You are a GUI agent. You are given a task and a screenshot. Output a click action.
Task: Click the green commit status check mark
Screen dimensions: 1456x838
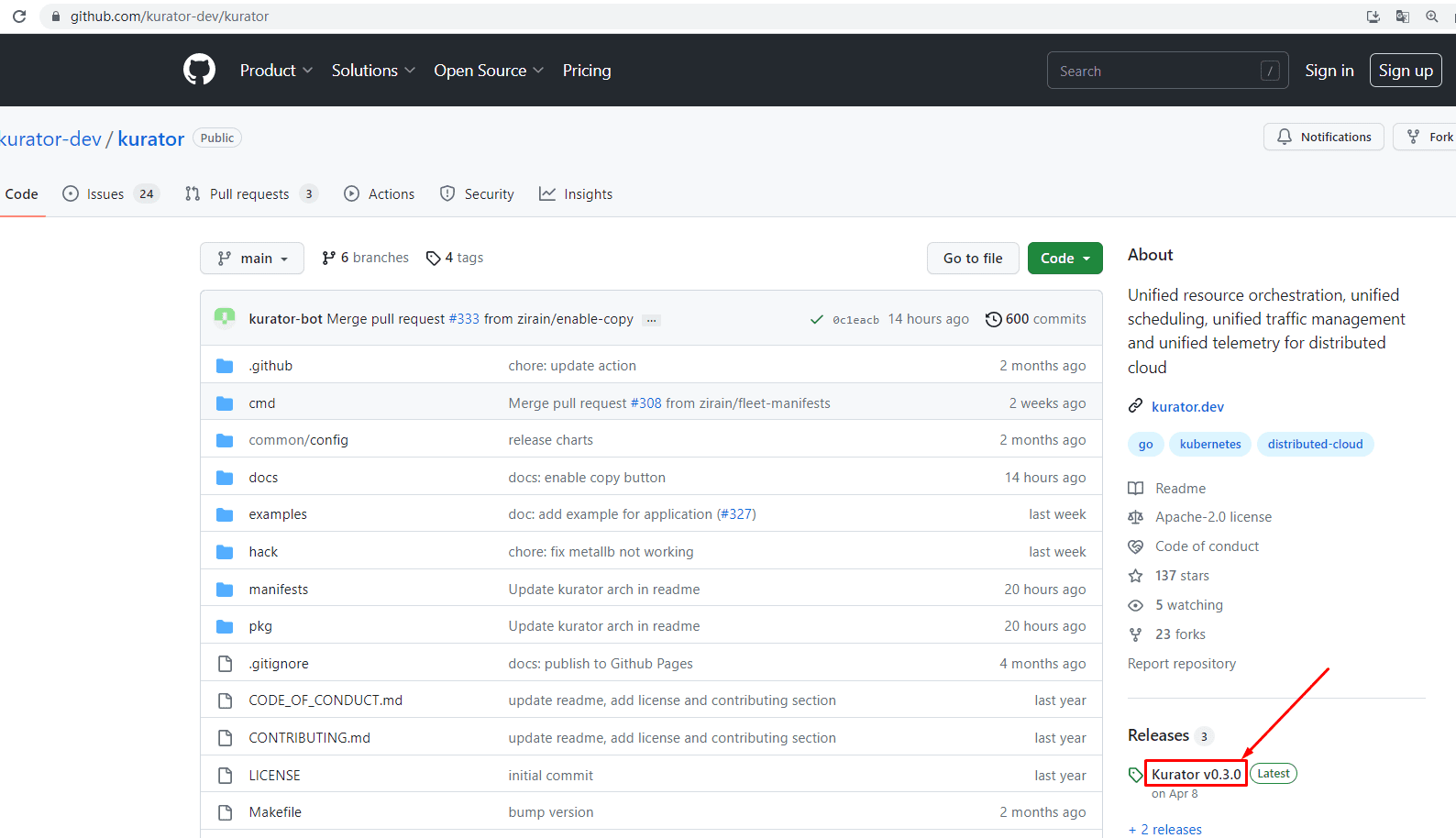[816, 319]
